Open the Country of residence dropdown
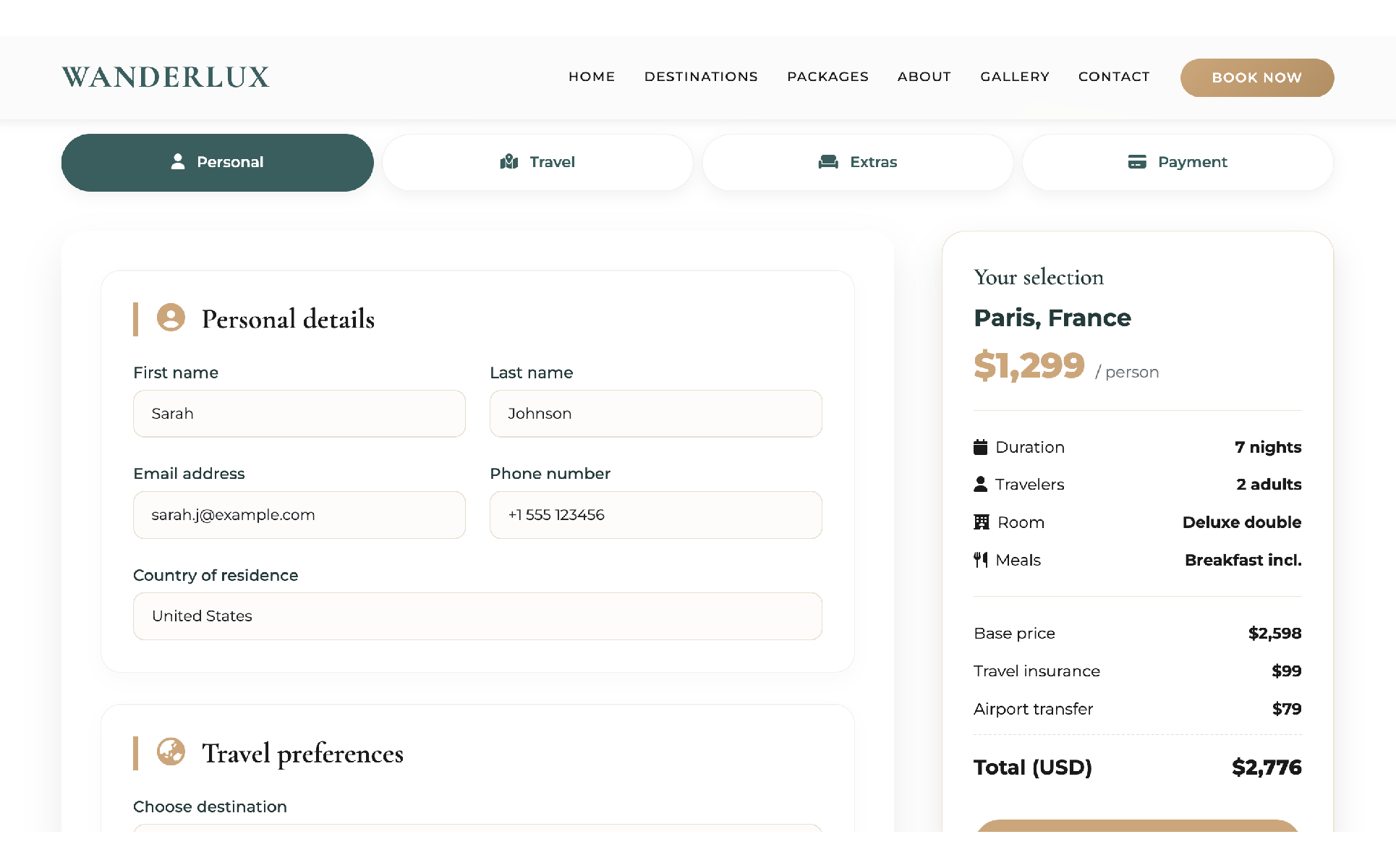Image resolution: width=1396 pixels, height=868 pixels. click(477, 616)
